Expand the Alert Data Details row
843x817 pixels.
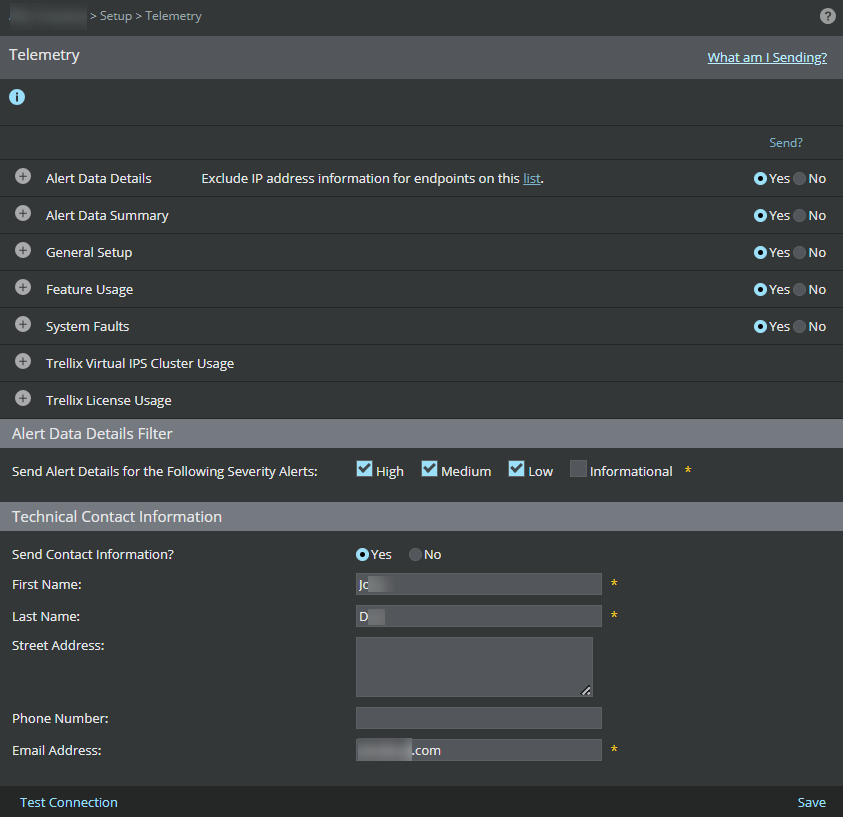(x=23, y=176)
